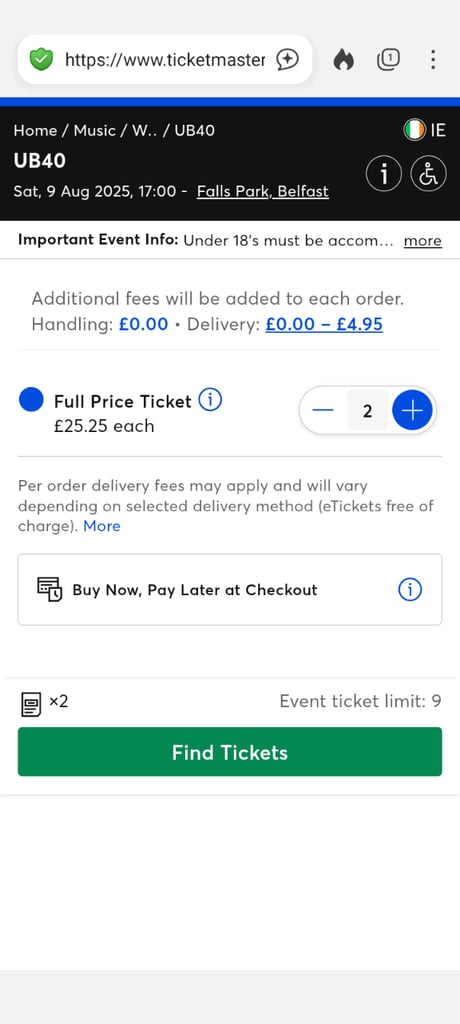Show Buy Now Pay Later info
This screenshot has width=460, height=1024.
pyautogui.click(x=410, y=590)
